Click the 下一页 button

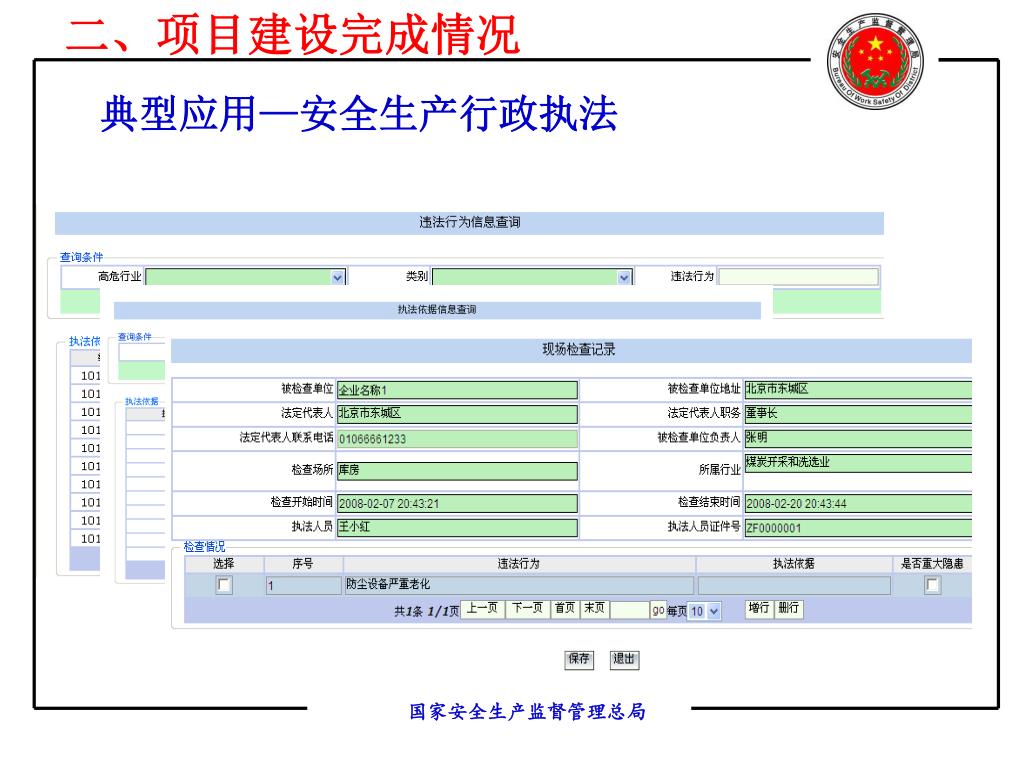point(528,609)
